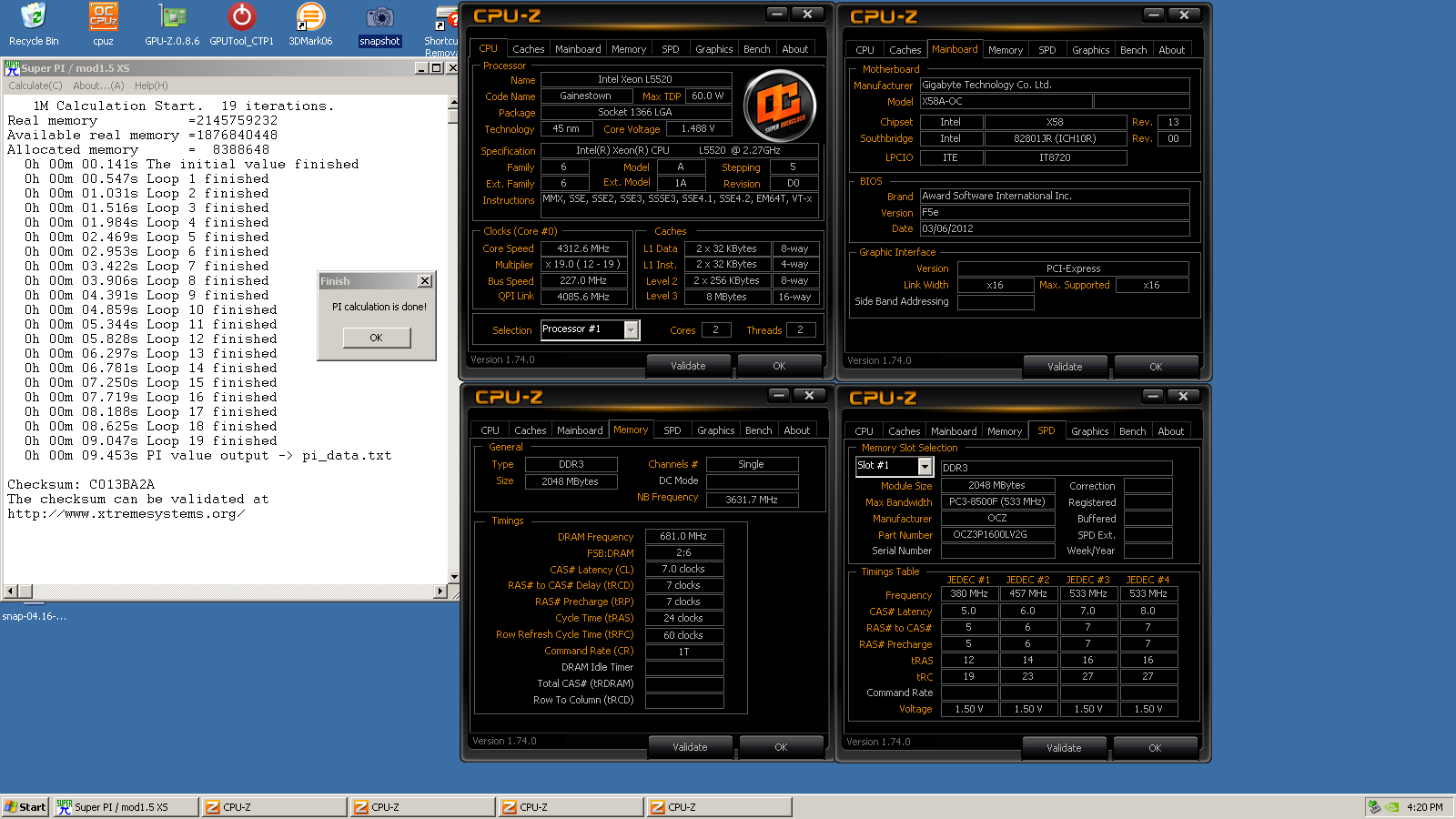
Task: Minimize the Super PI window
Action: tap(421, 68)
